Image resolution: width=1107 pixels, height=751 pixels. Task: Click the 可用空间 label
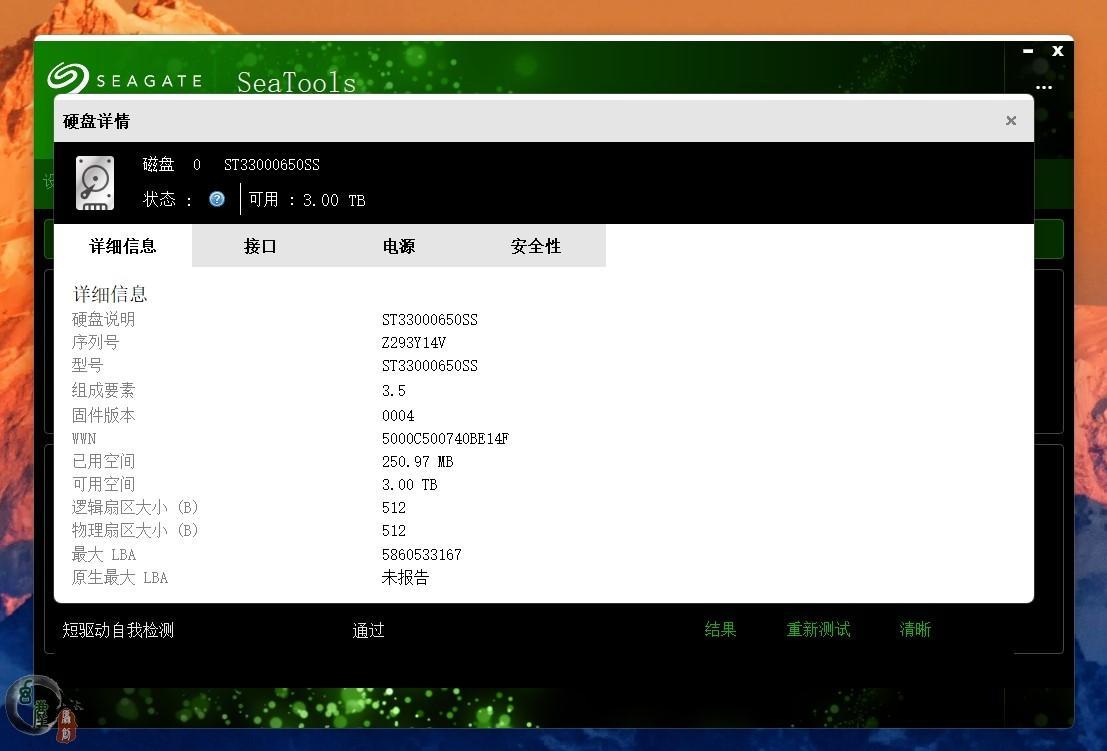(x=103, y=484)
